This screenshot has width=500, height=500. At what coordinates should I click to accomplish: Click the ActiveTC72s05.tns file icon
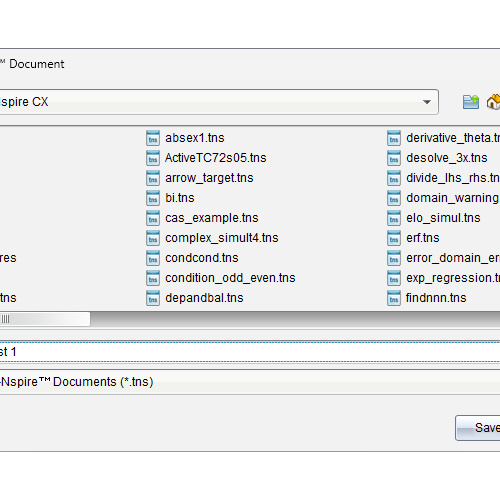(x=153, y=158)
